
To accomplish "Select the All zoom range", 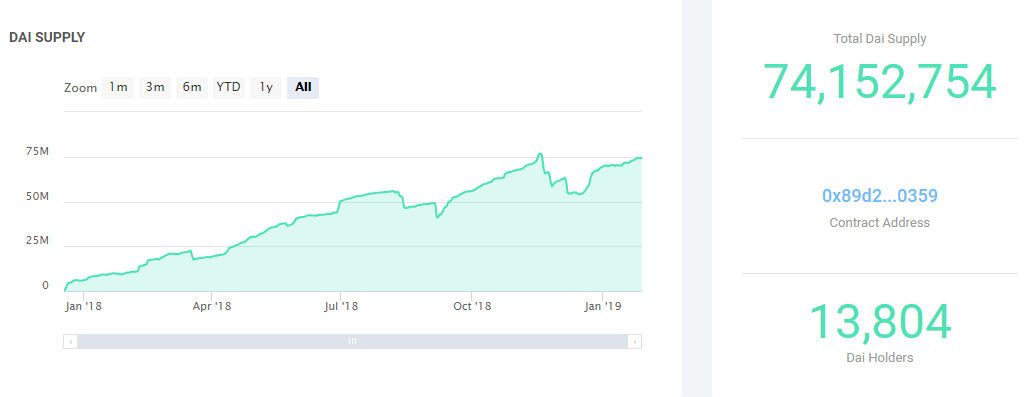I will [303, 87].
